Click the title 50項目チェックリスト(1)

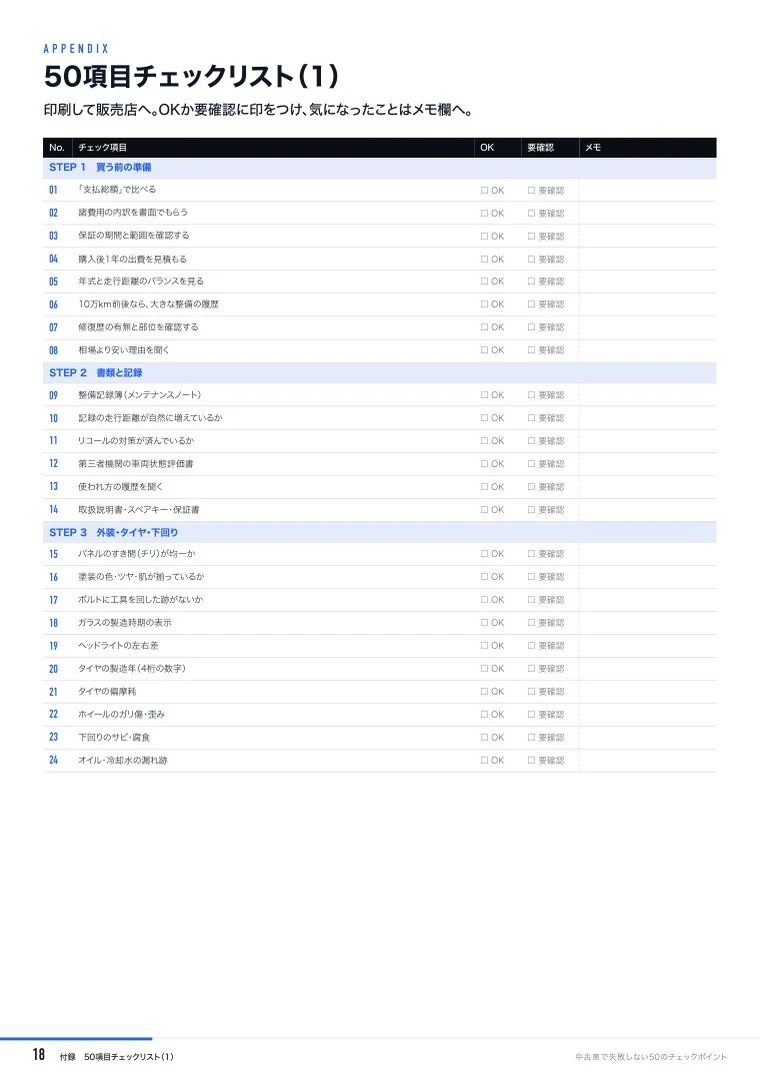point(192,76)
